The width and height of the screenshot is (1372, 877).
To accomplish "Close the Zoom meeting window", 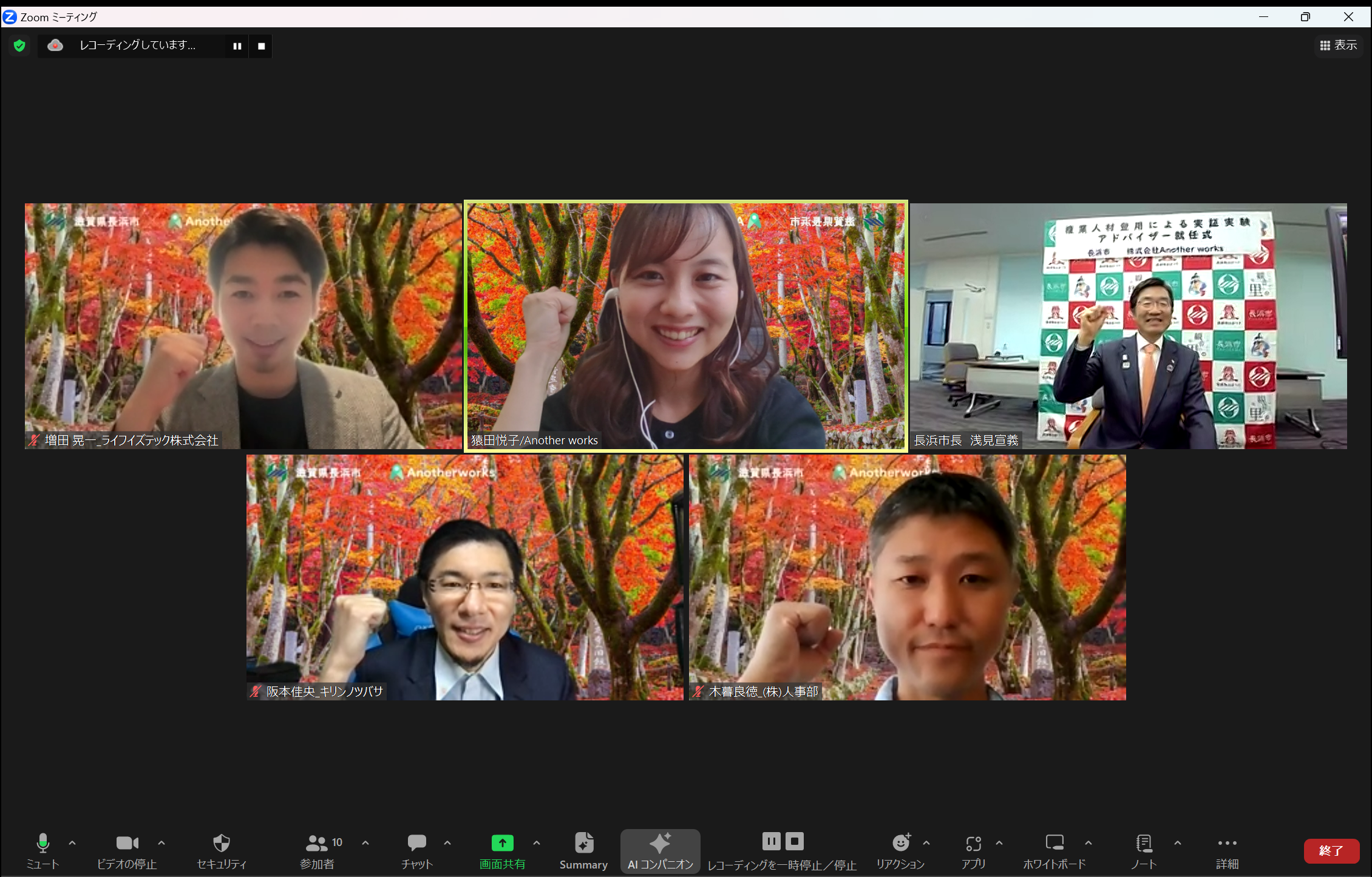I will (x=1348, y=17).
